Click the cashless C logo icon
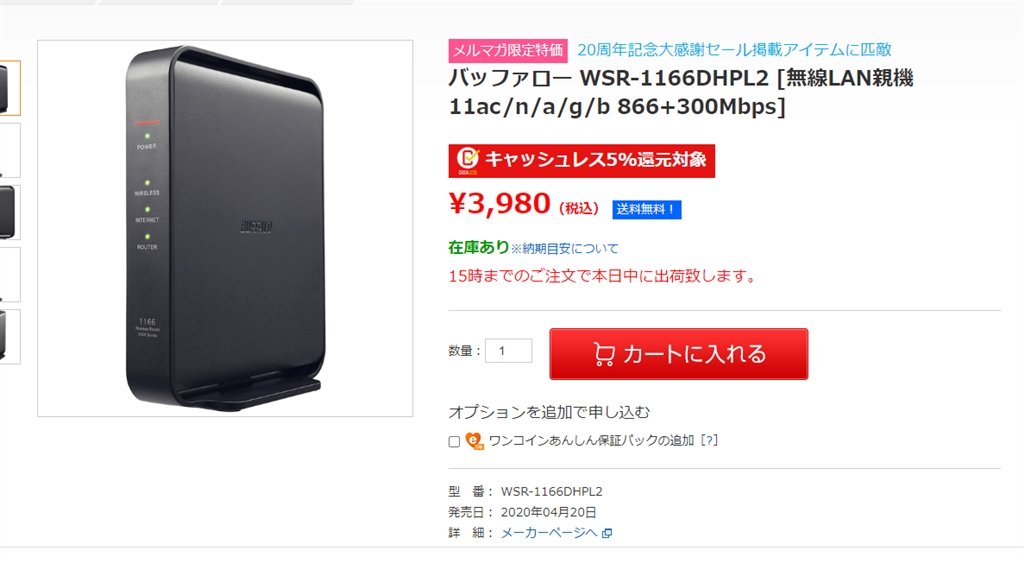Viewport: 1024px width, 563px height. (468, 159)
